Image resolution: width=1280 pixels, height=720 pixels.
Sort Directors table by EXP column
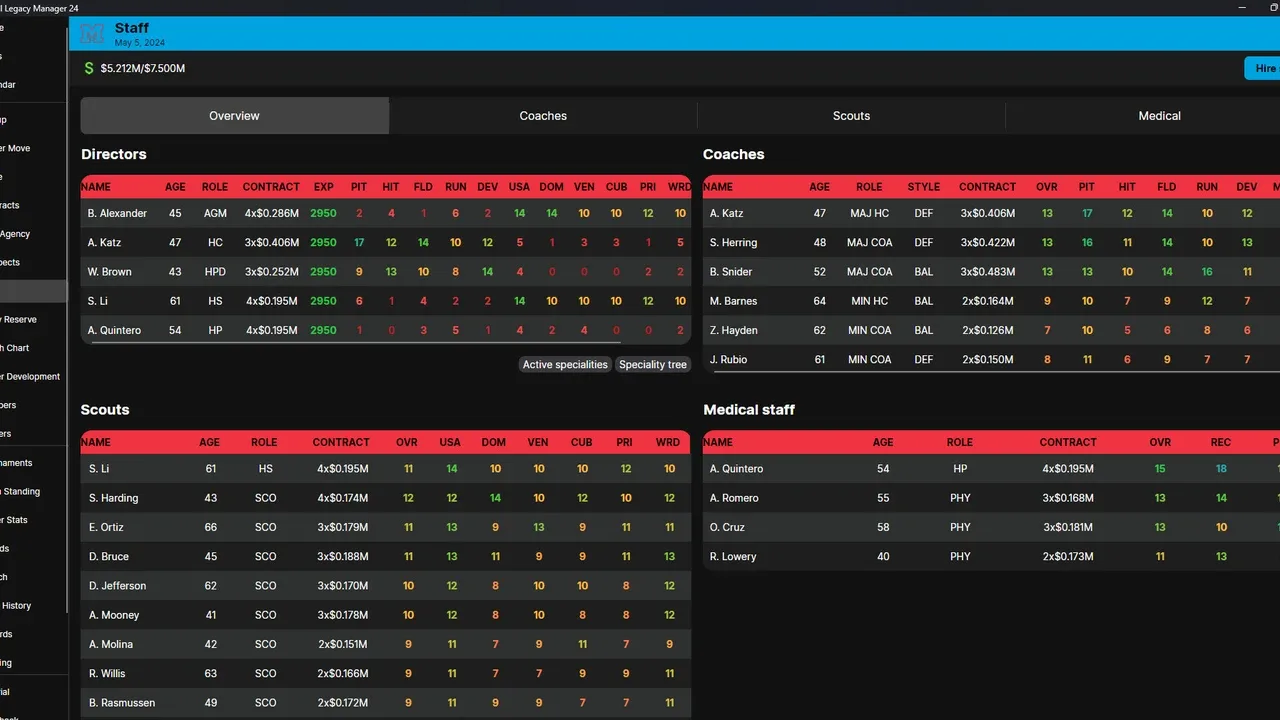point(323,187)
